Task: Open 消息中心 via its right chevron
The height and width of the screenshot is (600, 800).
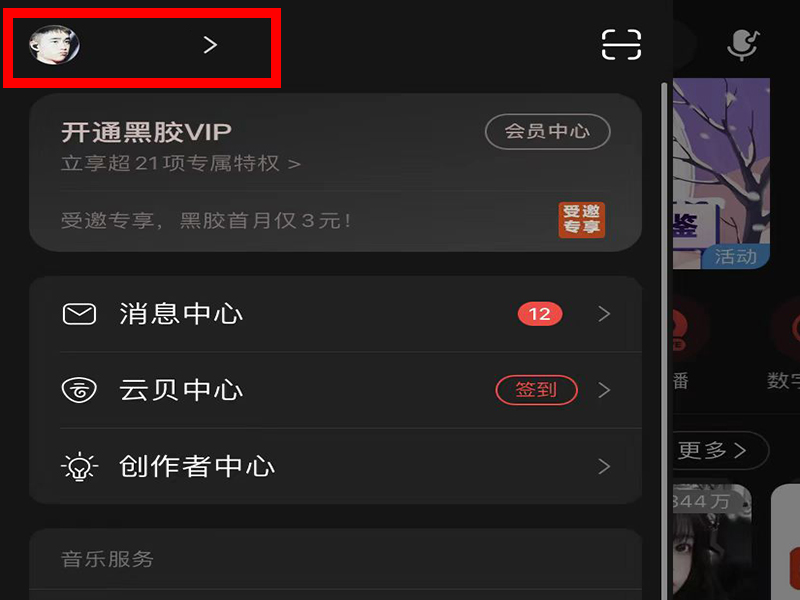Action: click(604, 314)
